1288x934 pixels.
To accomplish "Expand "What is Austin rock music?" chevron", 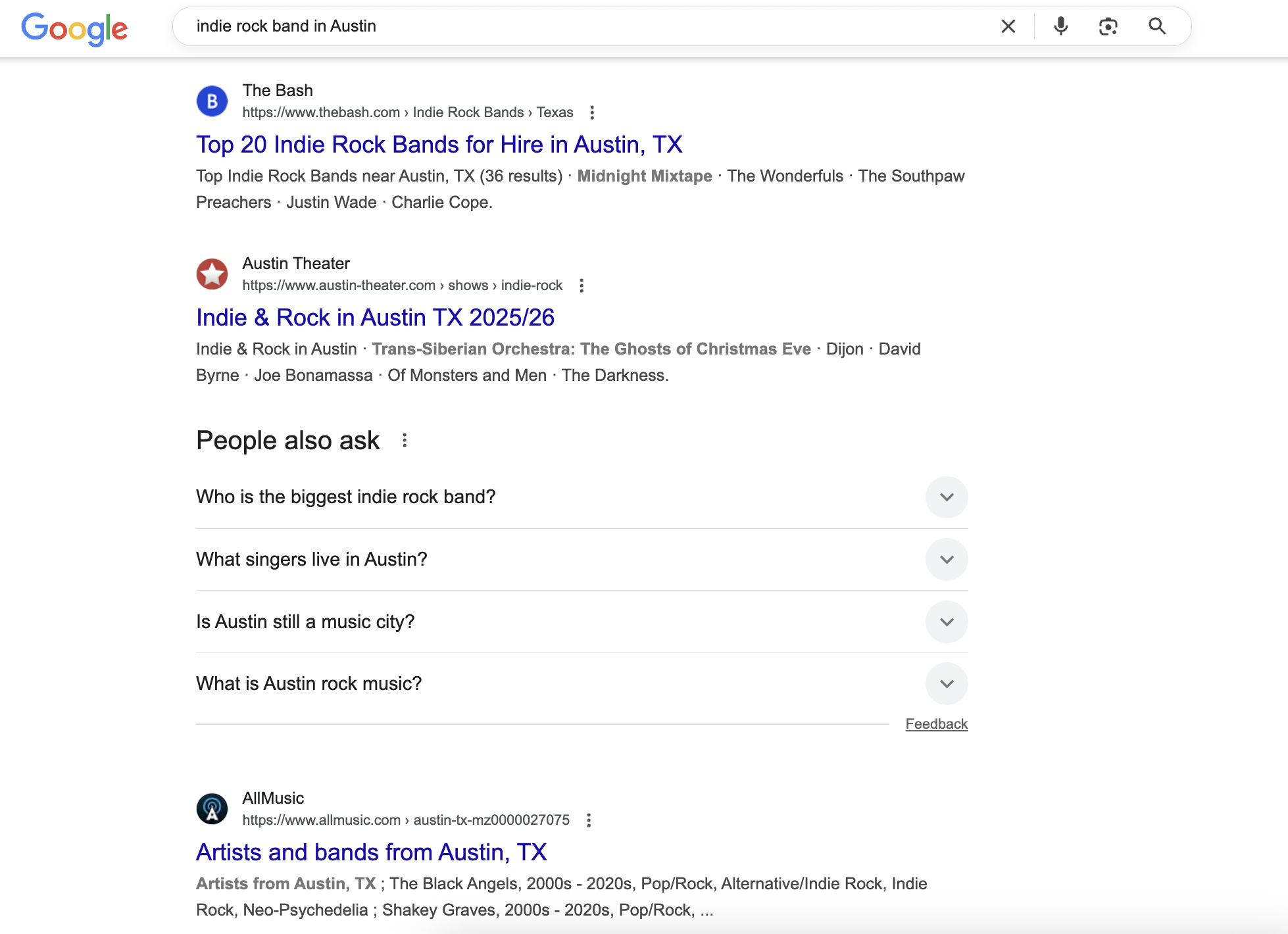I will click(x=947, y=684).
